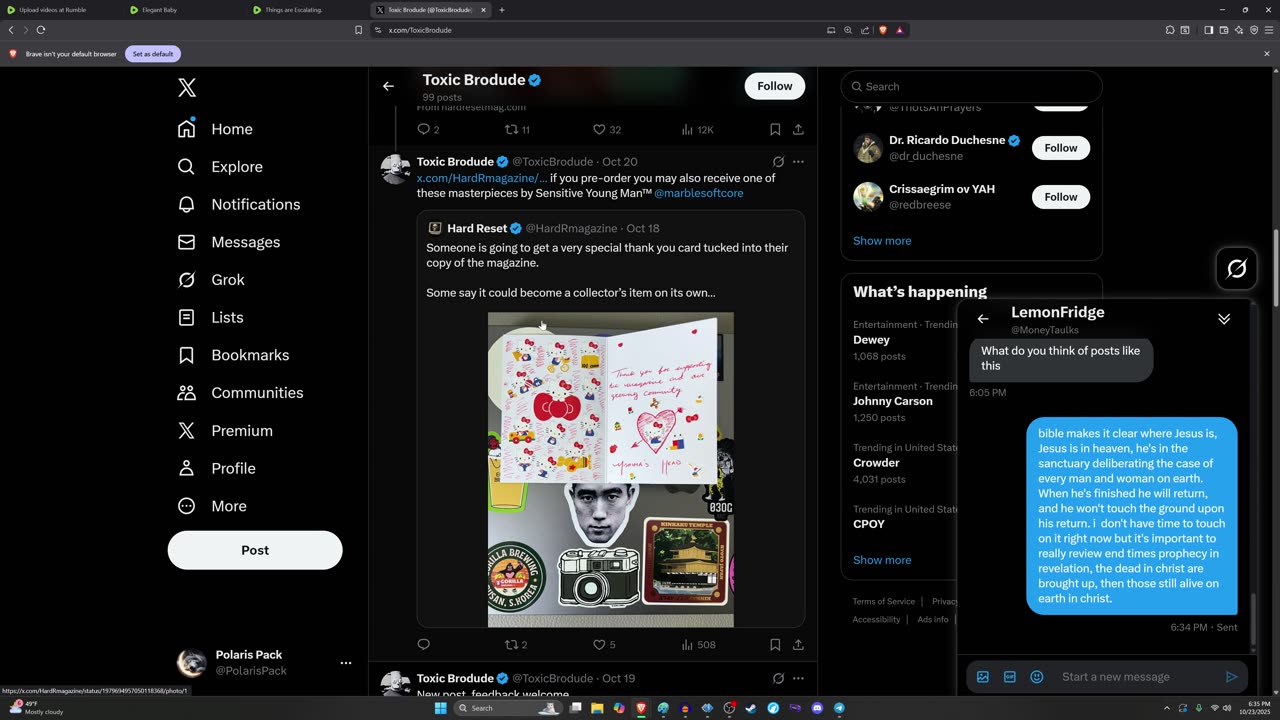The image size is (1280, 720).
Task: Open the Brave Shields icon
Action: [x=883, y=30]
